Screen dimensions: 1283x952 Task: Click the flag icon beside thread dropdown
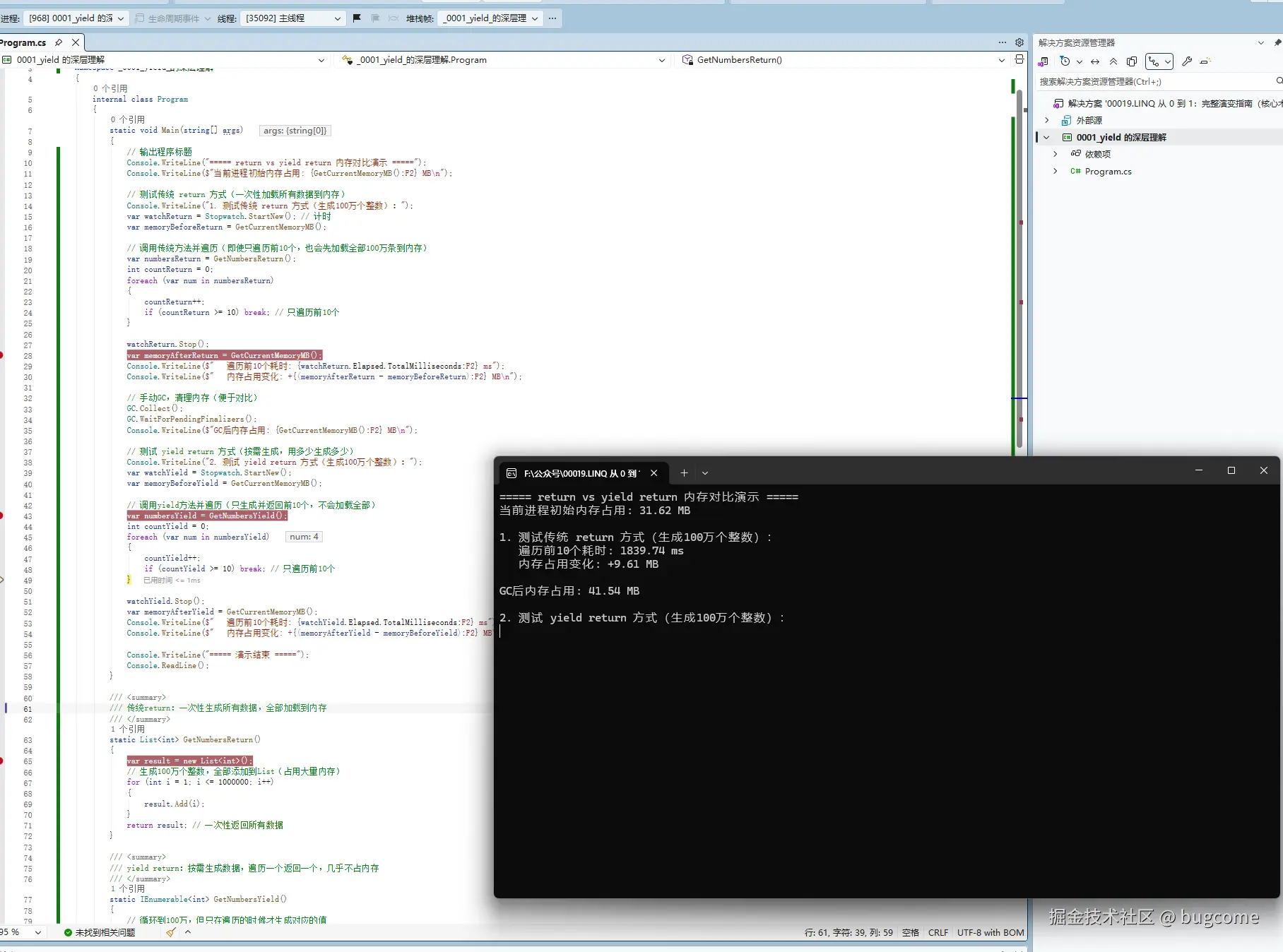[x=357, y=18]
